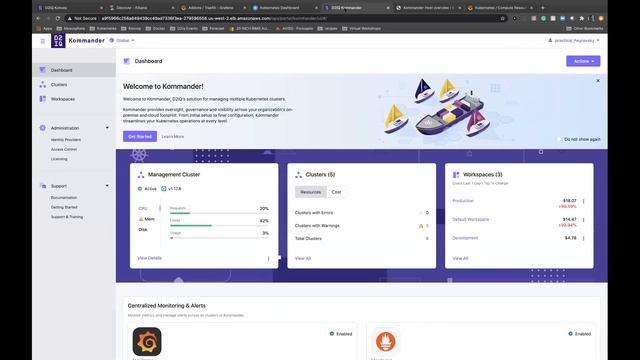This screenshot has width=640, height=360.
Task: Click Grafana Enabled status icon
Action: 331,333
